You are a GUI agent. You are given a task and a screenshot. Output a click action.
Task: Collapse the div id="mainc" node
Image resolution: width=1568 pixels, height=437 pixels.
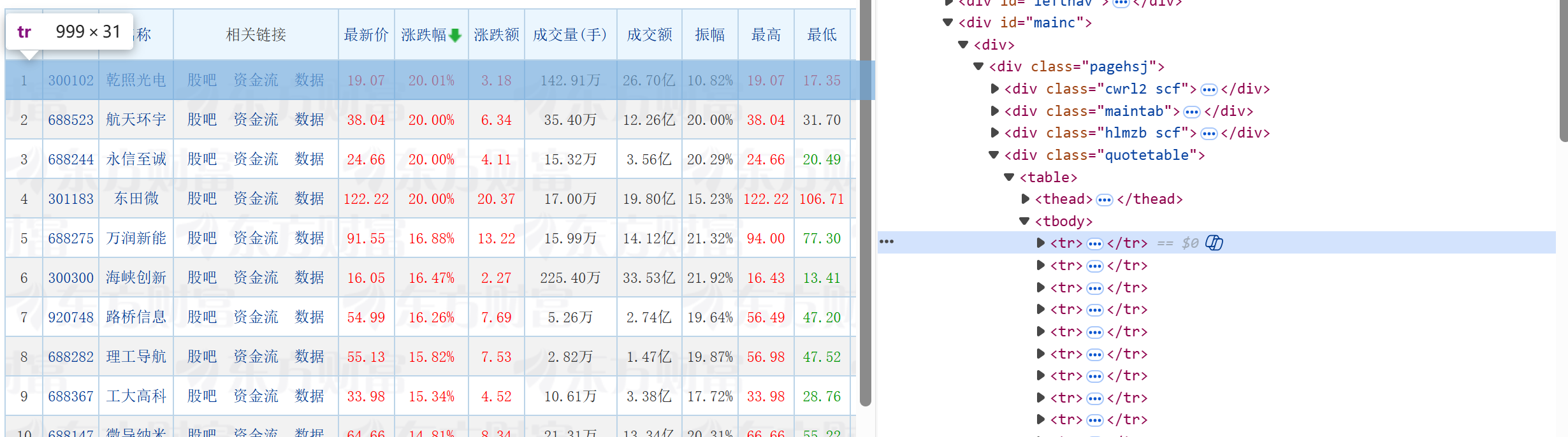[948, 22]
